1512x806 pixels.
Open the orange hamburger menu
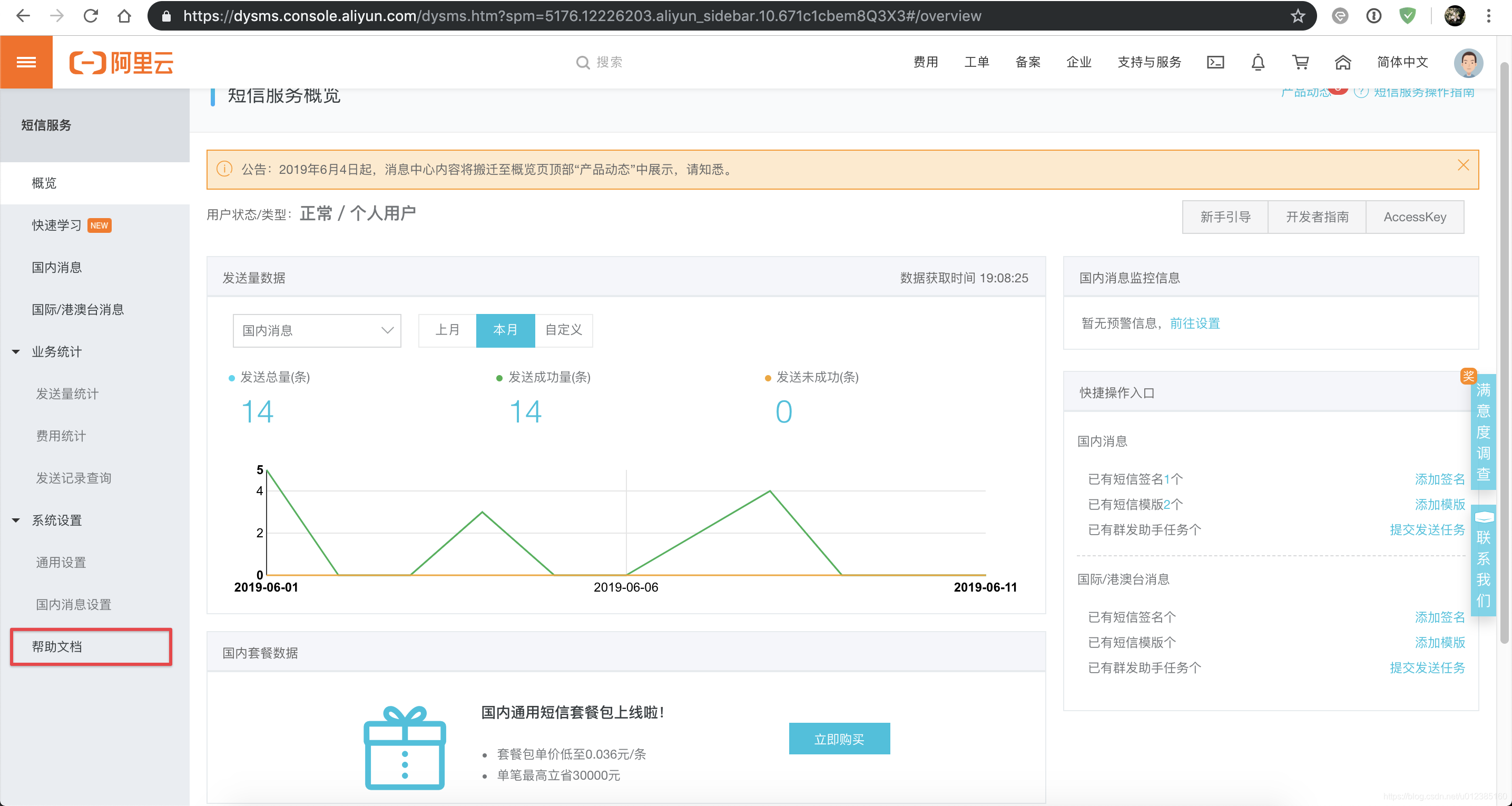[26, 62]
